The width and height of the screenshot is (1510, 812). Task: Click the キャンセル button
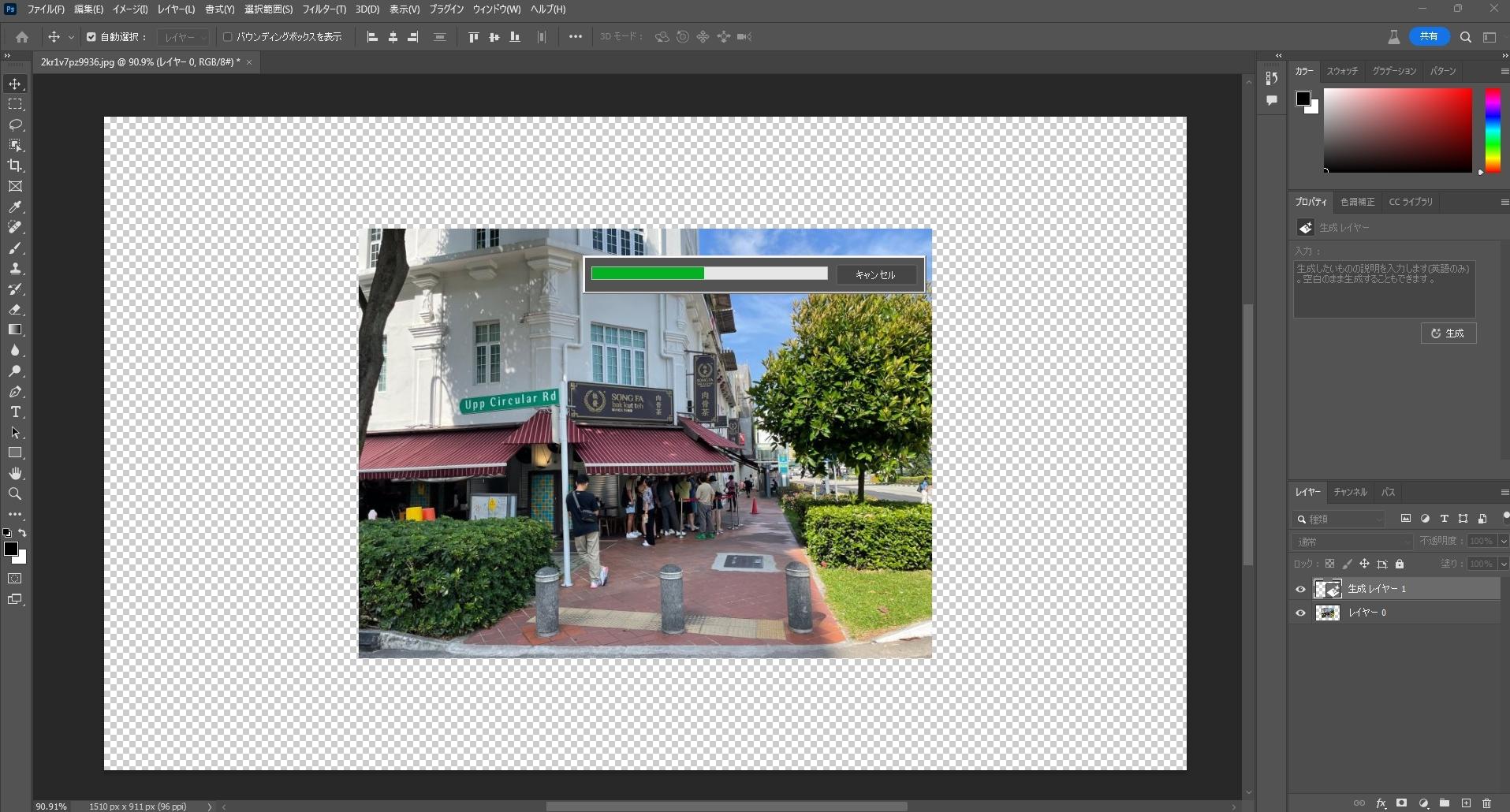(875, 274)
